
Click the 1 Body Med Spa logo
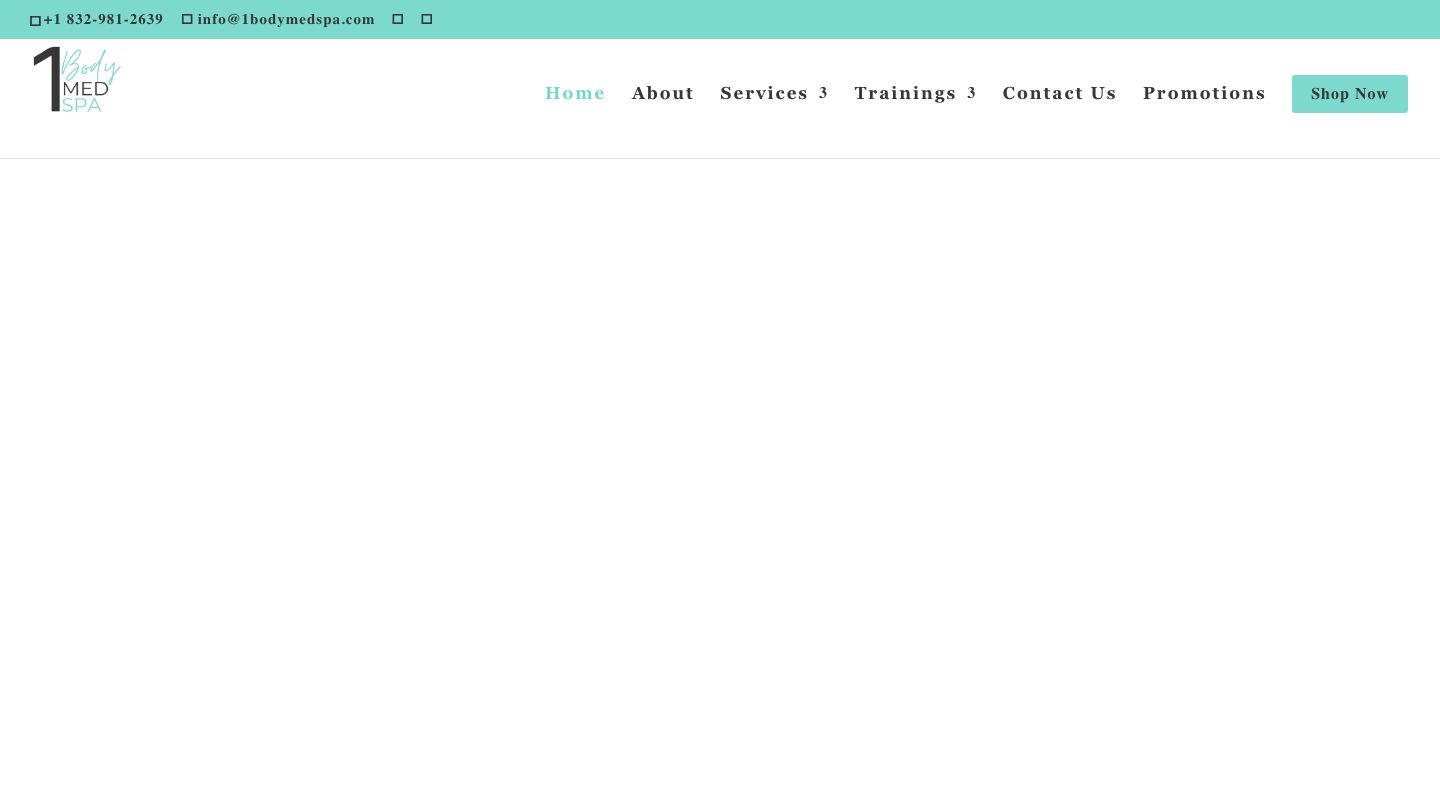pos(77,80)
